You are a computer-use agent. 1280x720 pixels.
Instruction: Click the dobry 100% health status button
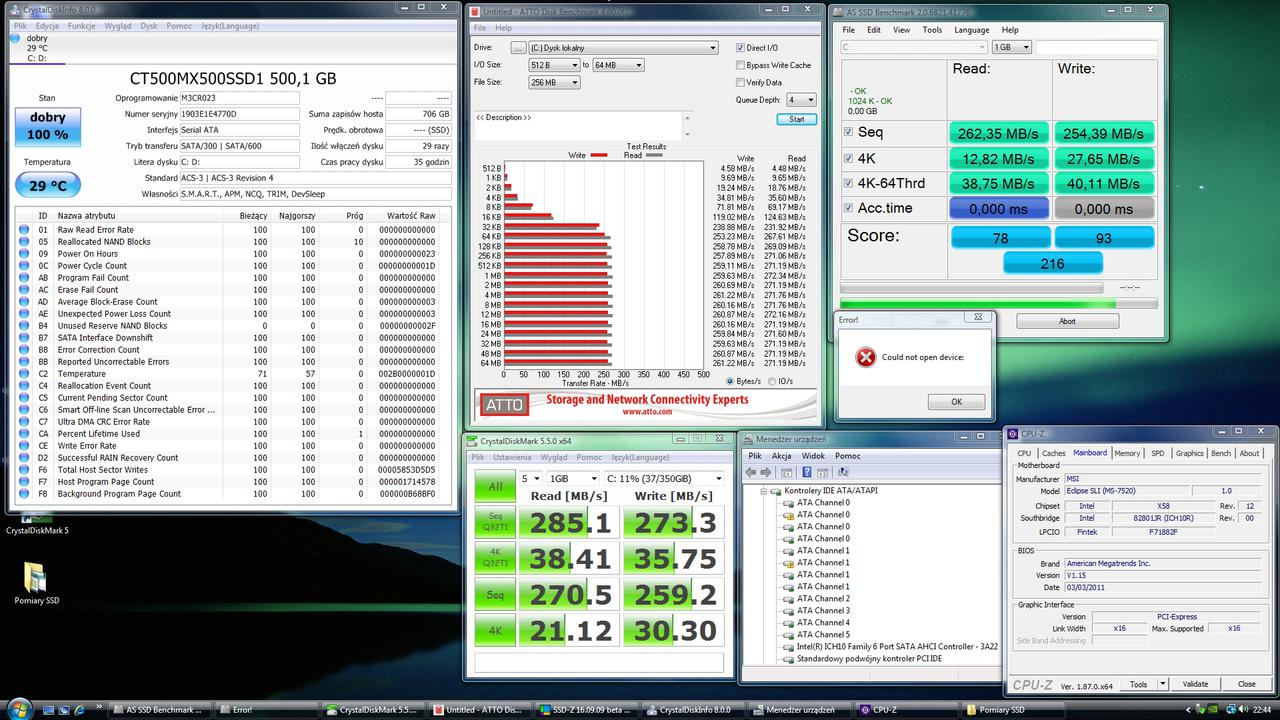pos(47,126)
